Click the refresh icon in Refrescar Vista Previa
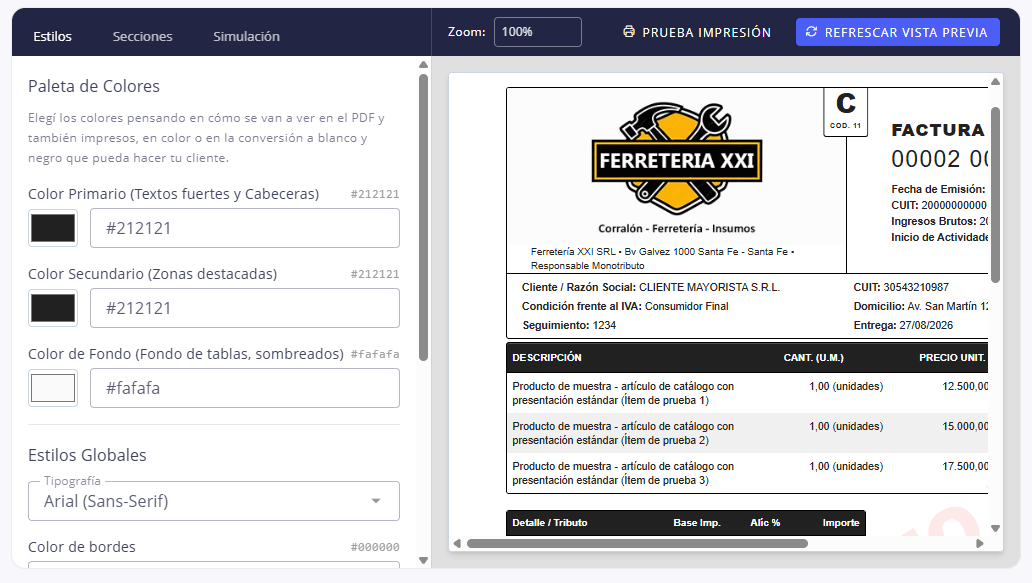The width and height of the screenshot is (1032, 583). (812, 32)
